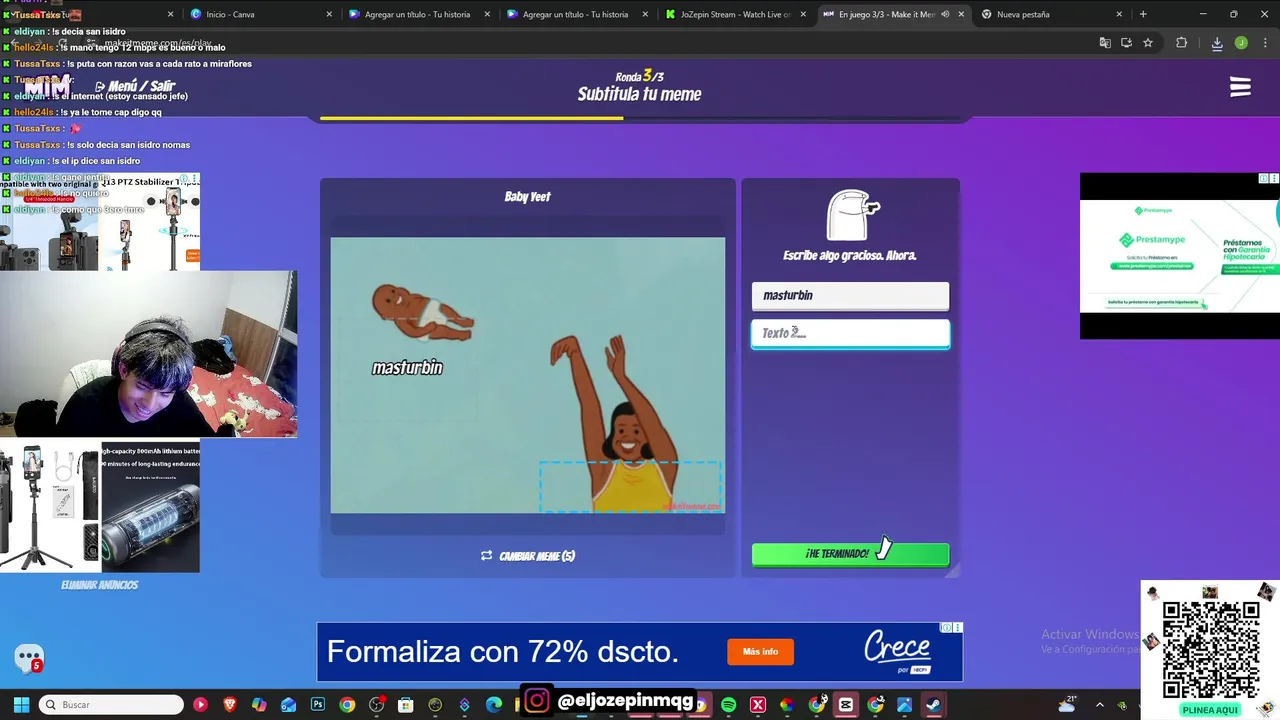Close the Nueva pestaña tab
The image size is (1280, 720).
pos(1119,15)
